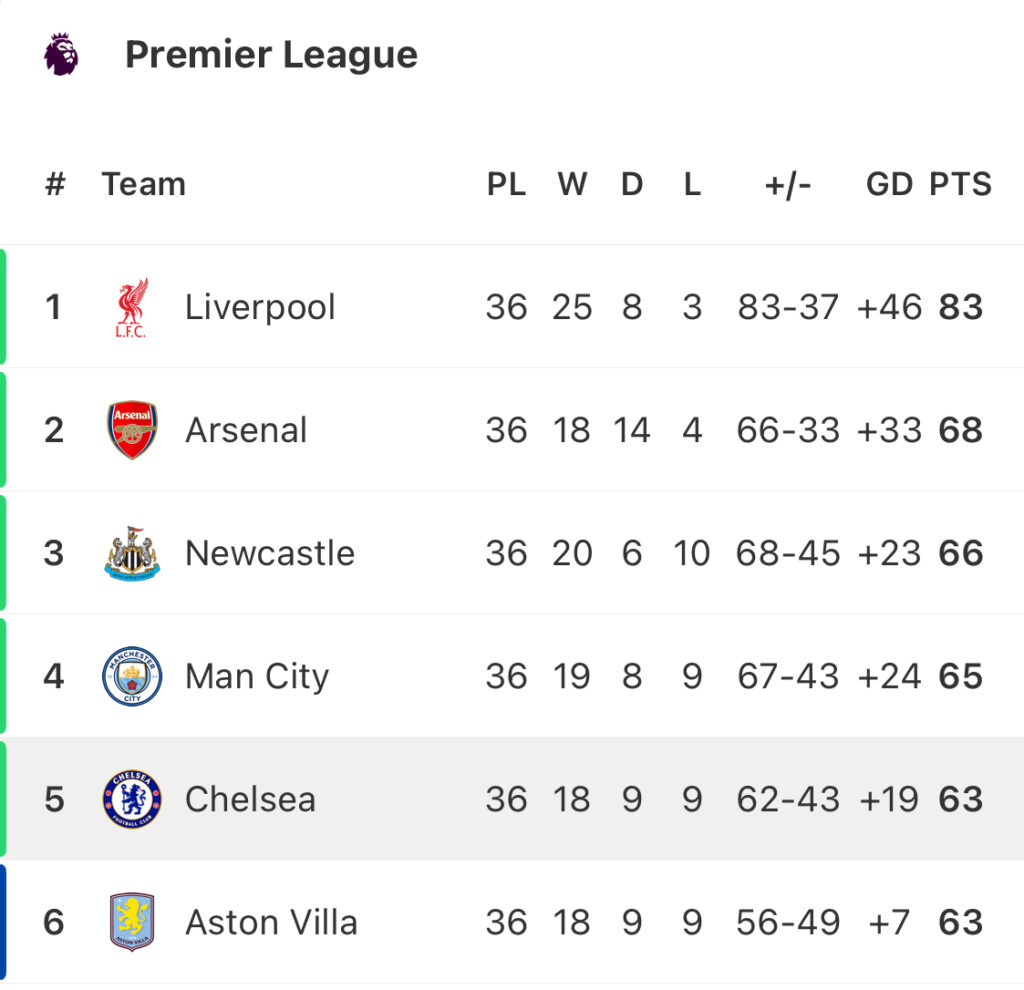Click the Premier League lion logo
This screenshot has width=1024, height=990.
pyautogui.click(x=61, y=54)
